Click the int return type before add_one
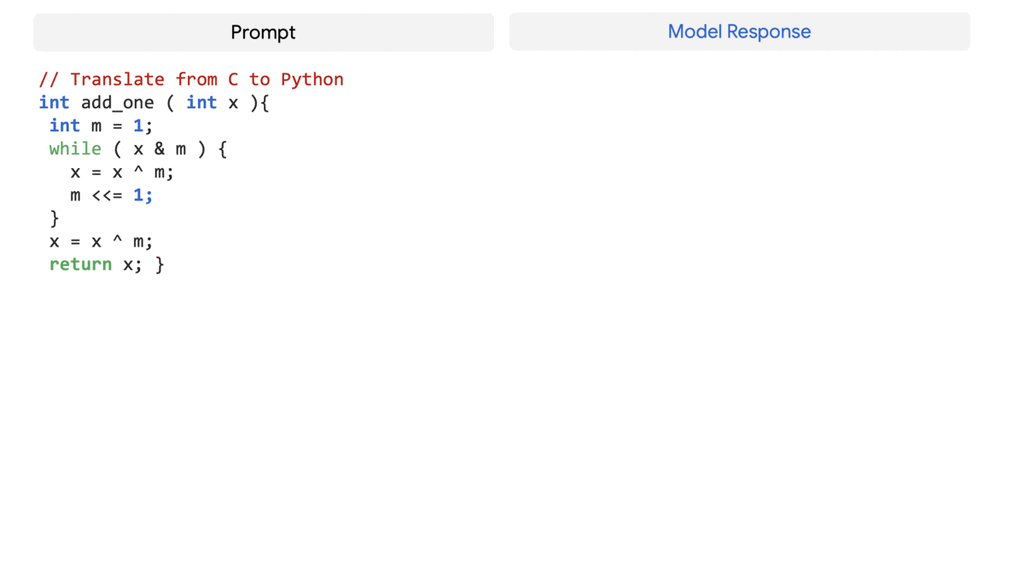This screenshot has width=1024, height=568. pyautogui.click(x=54, y=102)
